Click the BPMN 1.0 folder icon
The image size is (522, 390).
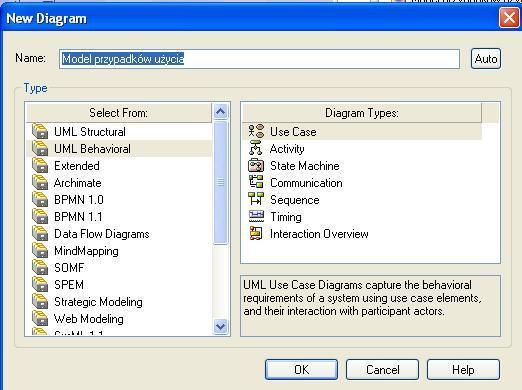tap(40, 199)
